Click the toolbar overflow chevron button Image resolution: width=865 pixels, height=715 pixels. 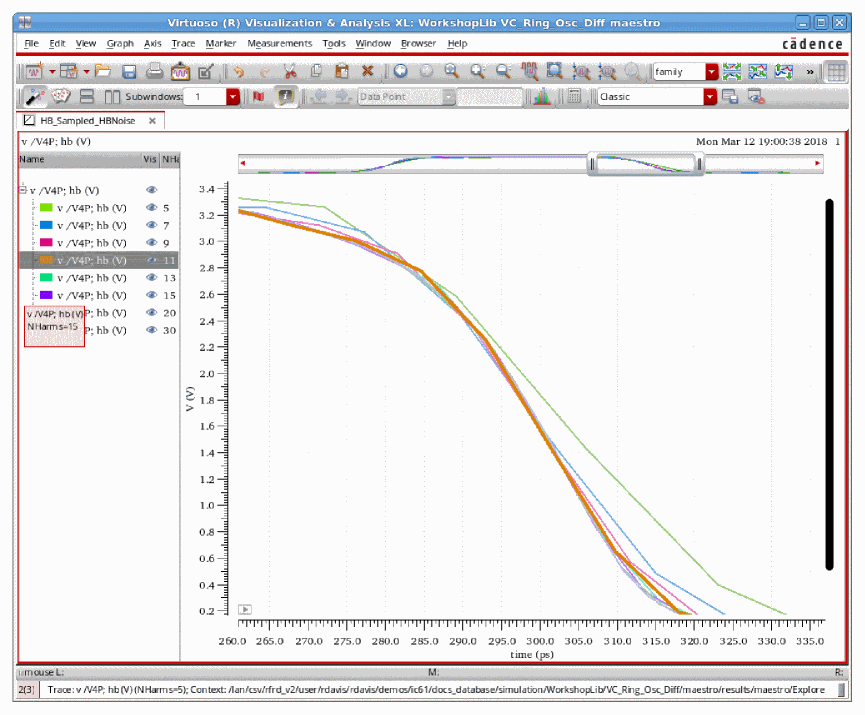tap(810, 72)
